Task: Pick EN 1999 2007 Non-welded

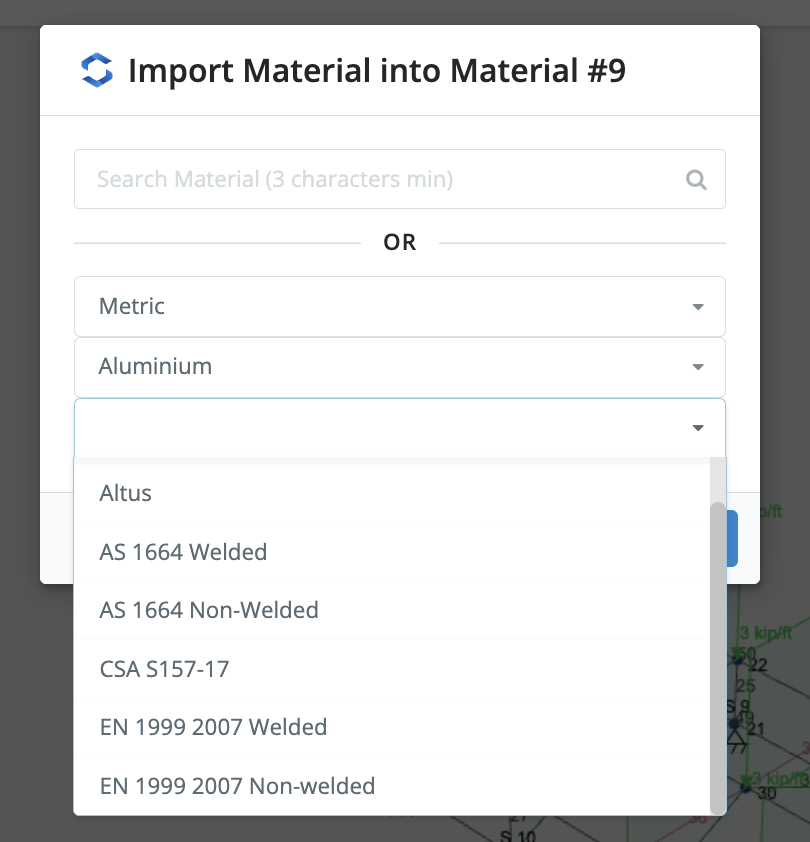Action: tap(392, 786)
